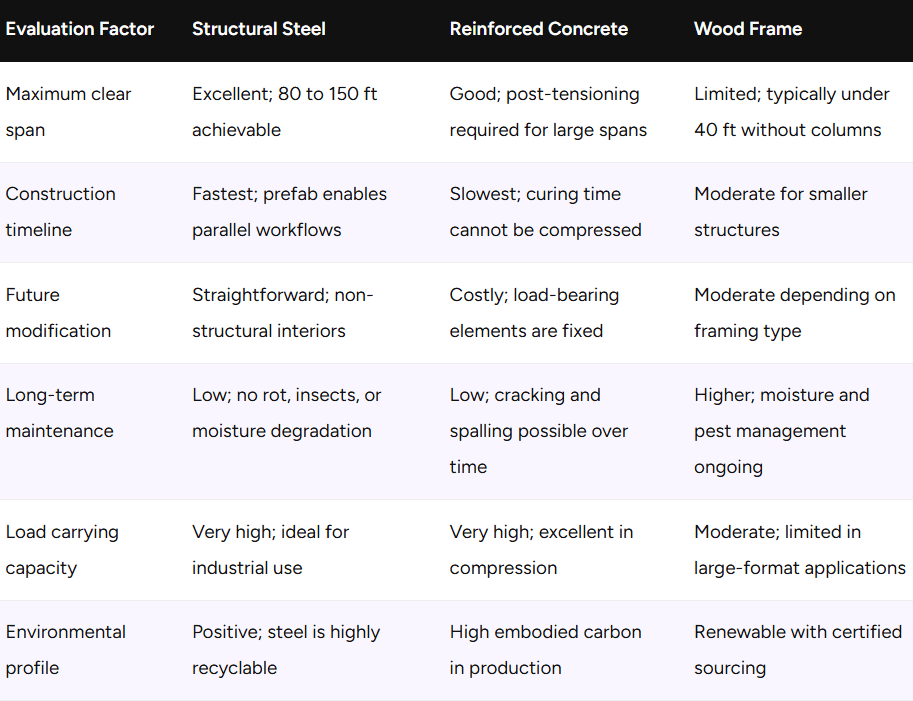The height and width of the screenshot is (701, 913).
Task: Click the "High embodied carbon" cell
Action: 545,650
